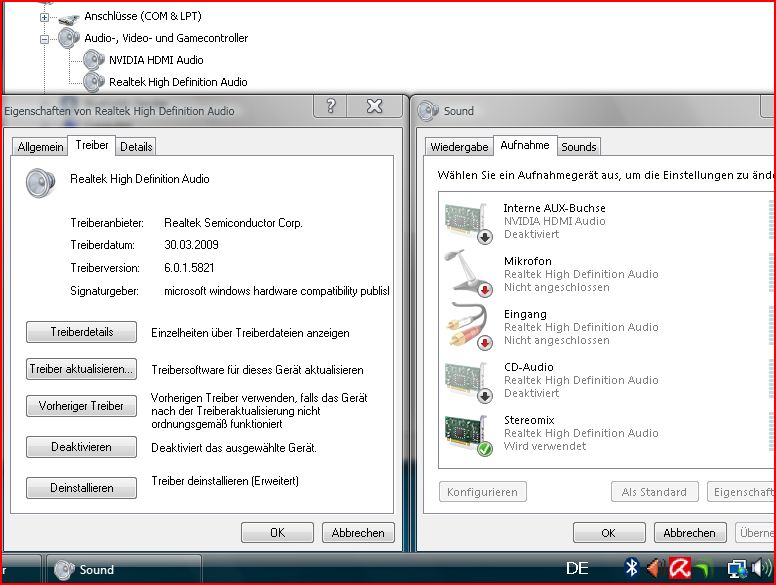
Task: Click the network monitors tray icon
Action: point(737,569)
